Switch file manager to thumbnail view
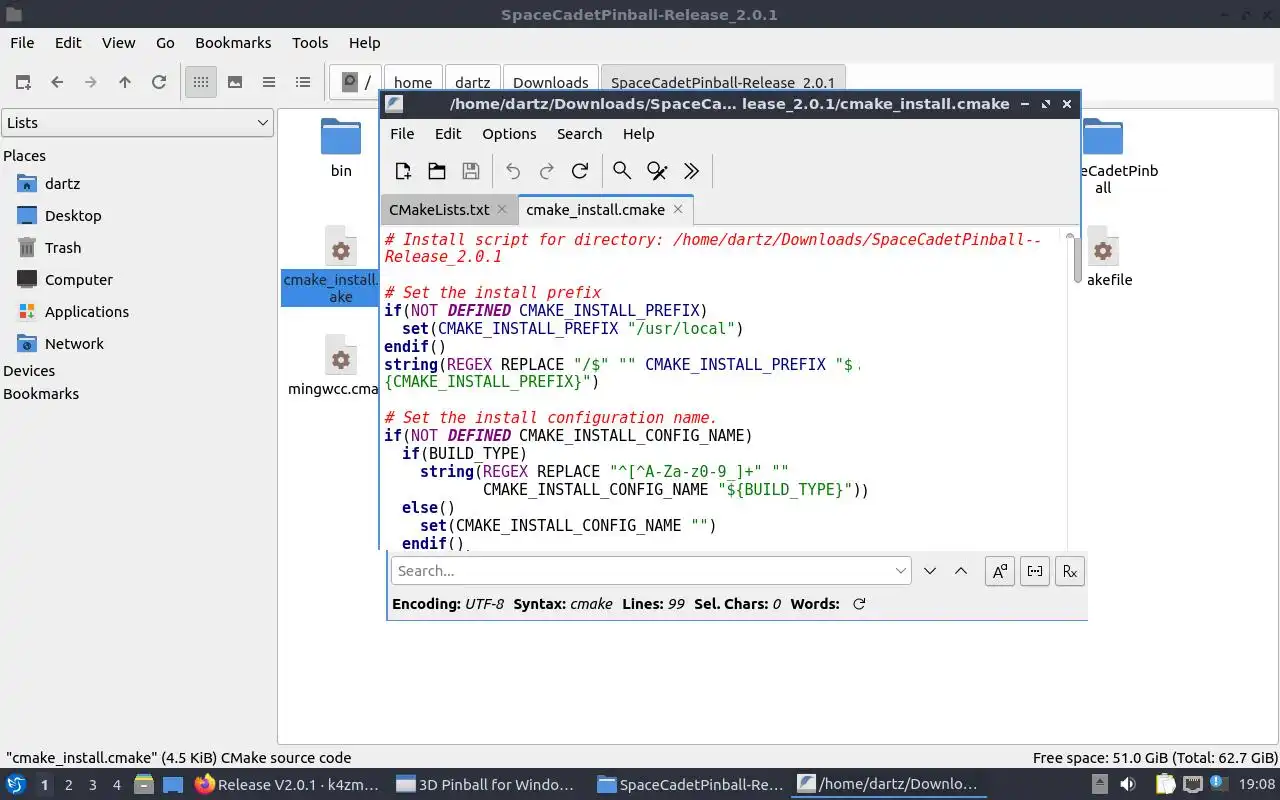This screenshot has width=1280, height=800. pos(235,82)
